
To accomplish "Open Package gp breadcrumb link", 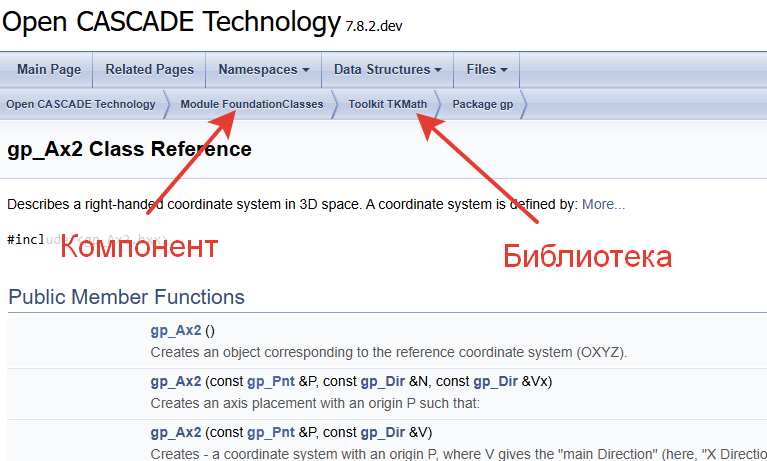I will click(482, 104).
